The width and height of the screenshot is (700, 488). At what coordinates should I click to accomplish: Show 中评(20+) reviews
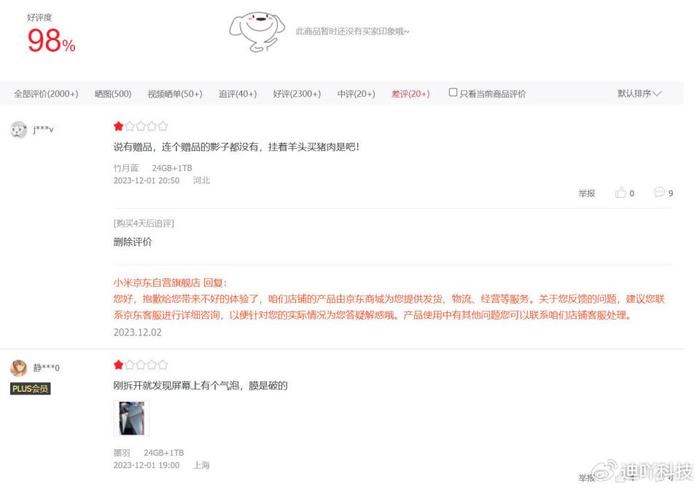[356, 94]
